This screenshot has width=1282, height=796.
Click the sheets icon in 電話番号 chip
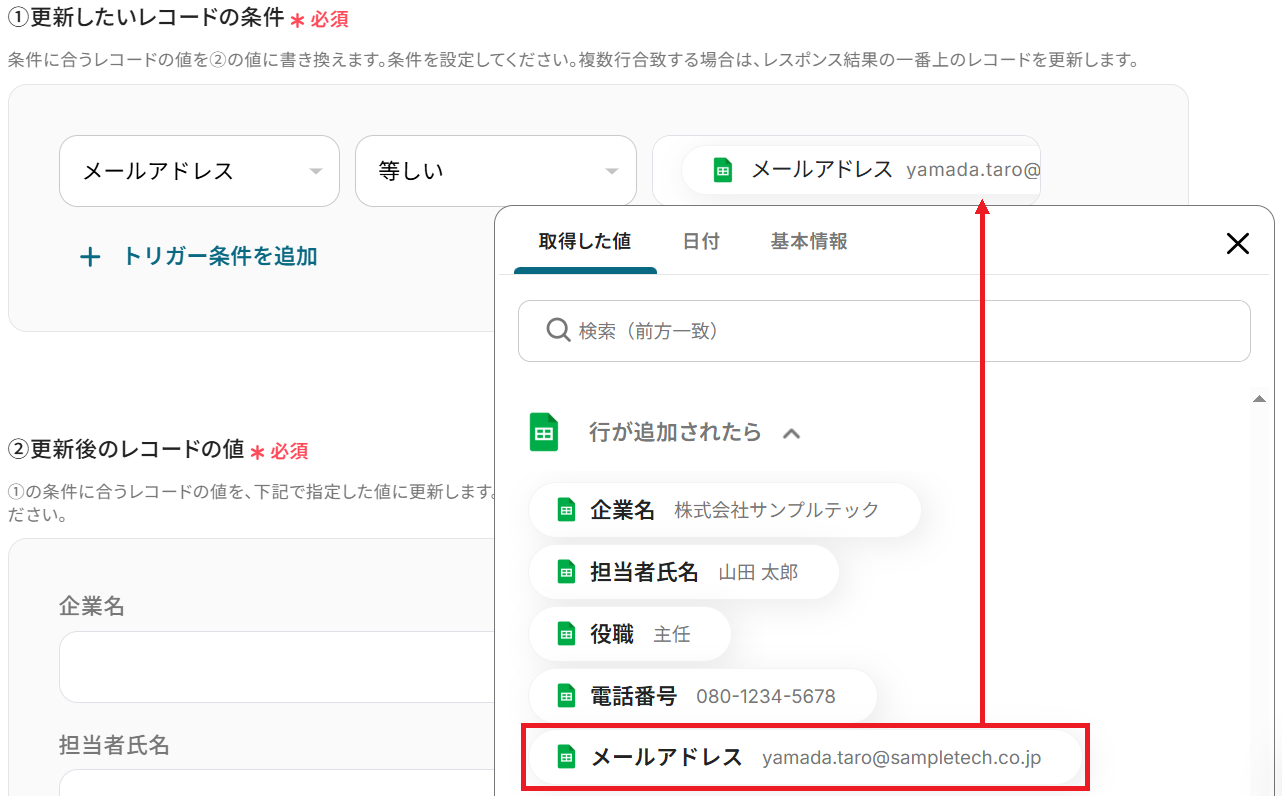(566, 696)
